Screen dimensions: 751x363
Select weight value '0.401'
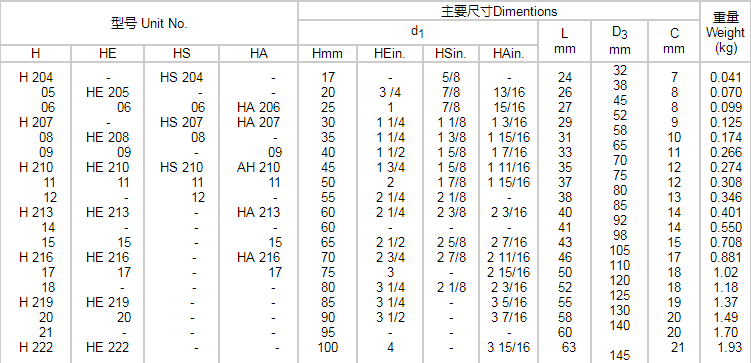(x=726, y=213)
